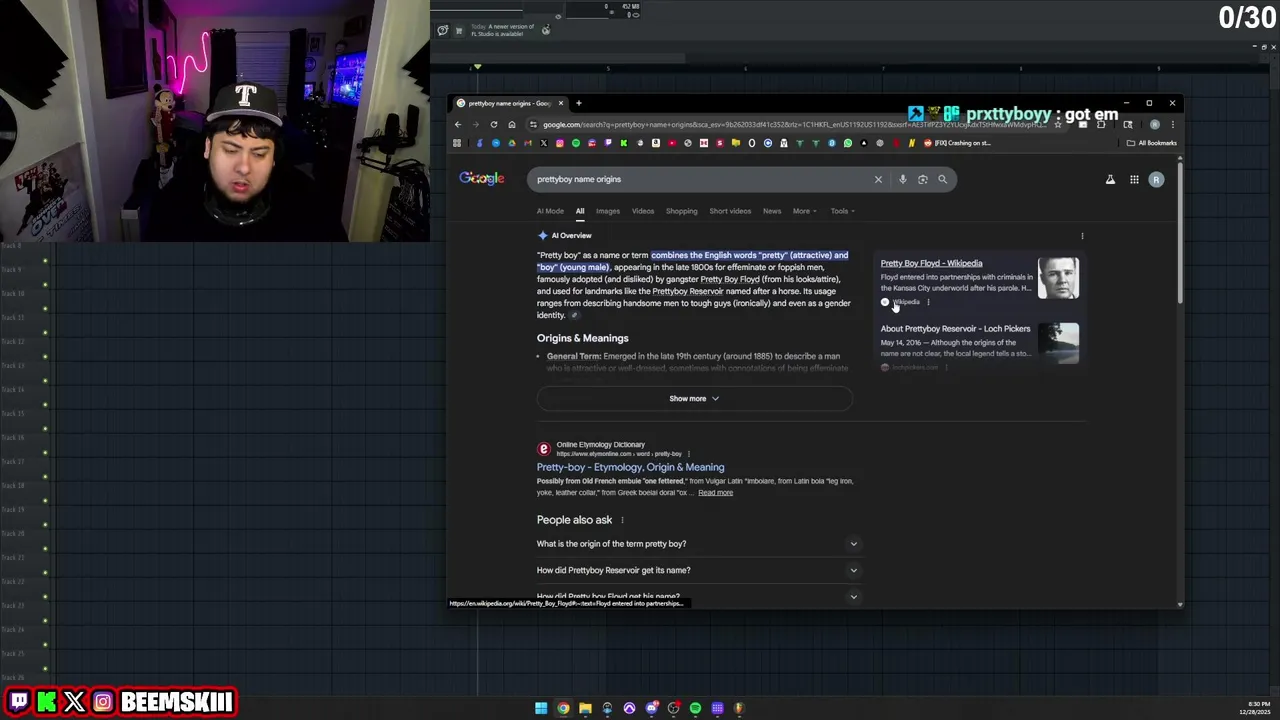Click the prettyboy name origins search field
Image resolution: width=1280 pixels, height=720 pixels.
[x=700, y=179]
